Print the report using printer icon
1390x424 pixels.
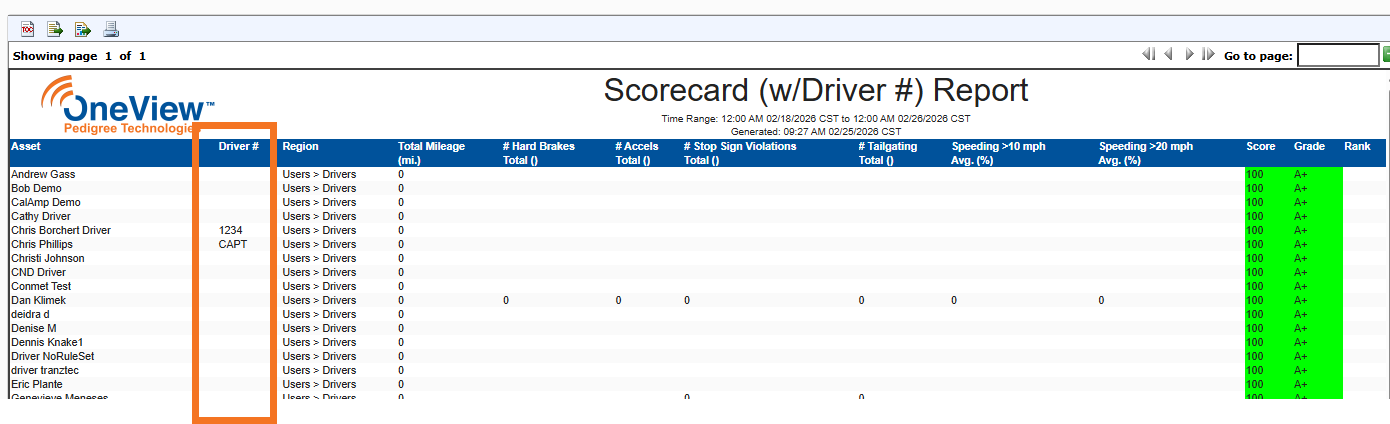click(111, 29)
